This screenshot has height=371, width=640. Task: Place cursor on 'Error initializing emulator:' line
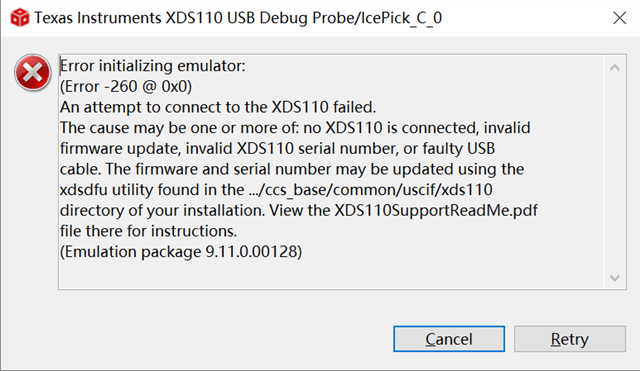click(x=153, y=66)
